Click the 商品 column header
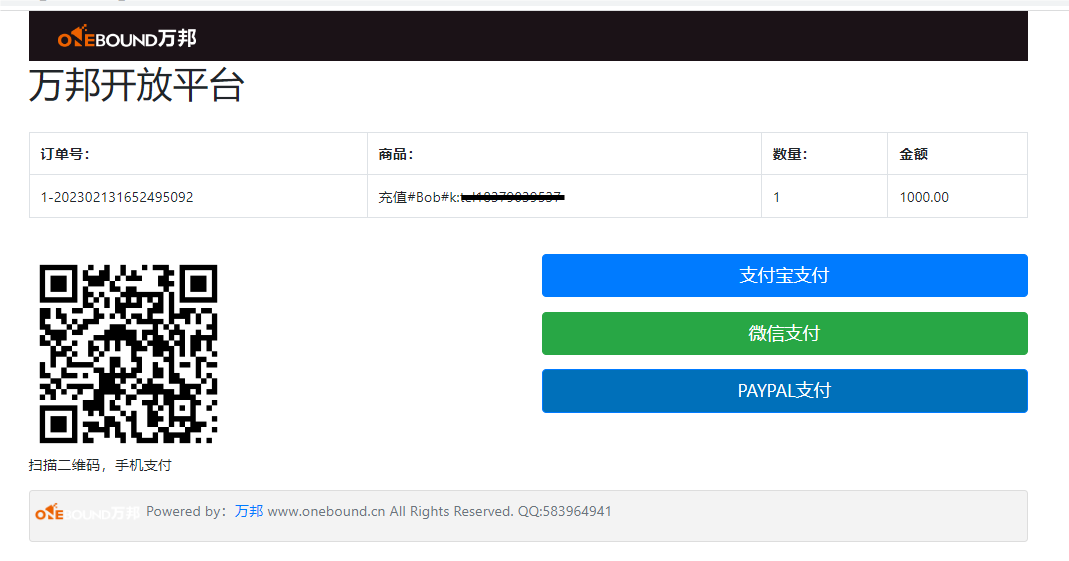1069x561 pixels. point(396,154)
